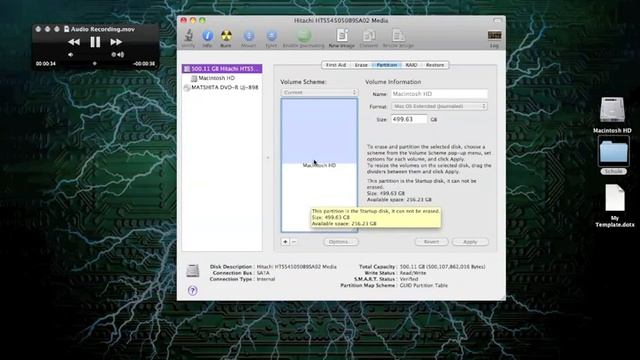Select the Macintosh HD partition in layout map

[319, 165]
